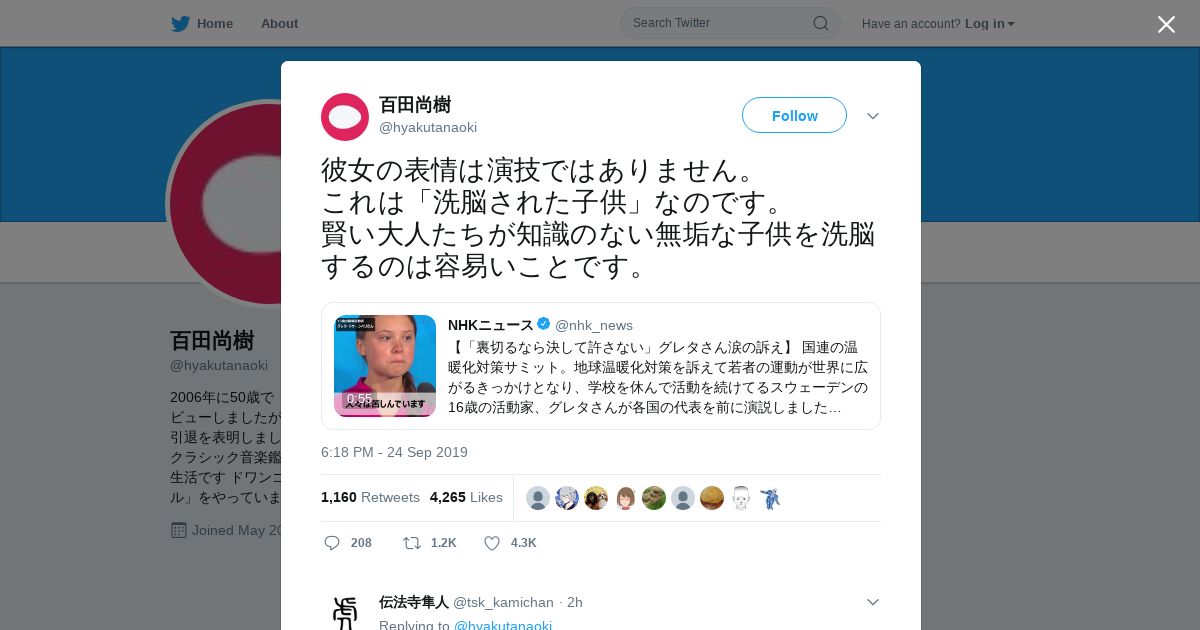Expand the tweet options chevron beside Follow
The width and height of the screenshot is (1200, 630).
click(x=873, y=116)
